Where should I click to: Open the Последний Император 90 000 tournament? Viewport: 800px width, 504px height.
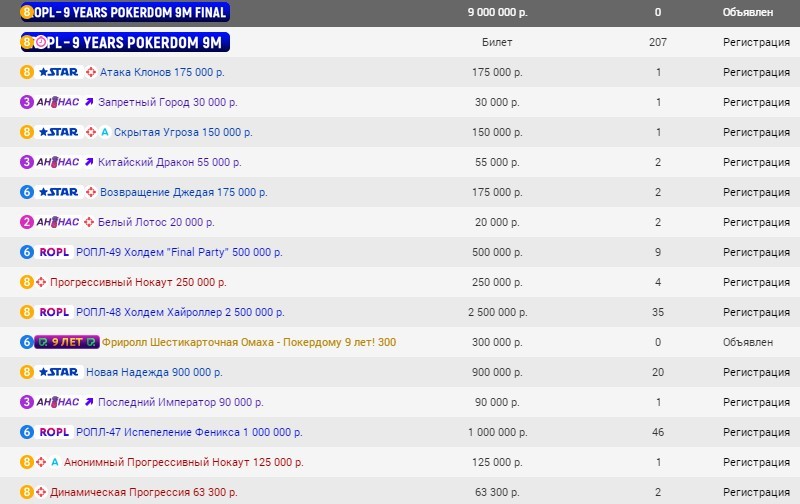(x=180, y=402)
